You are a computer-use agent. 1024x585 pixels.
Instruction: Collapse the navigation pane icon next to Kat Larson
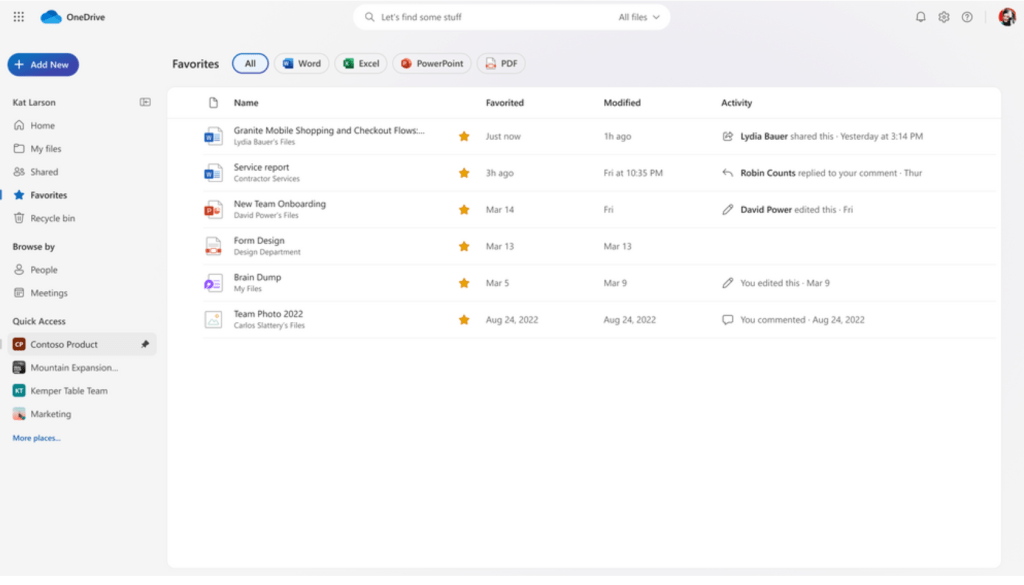[x=145, y=102]
